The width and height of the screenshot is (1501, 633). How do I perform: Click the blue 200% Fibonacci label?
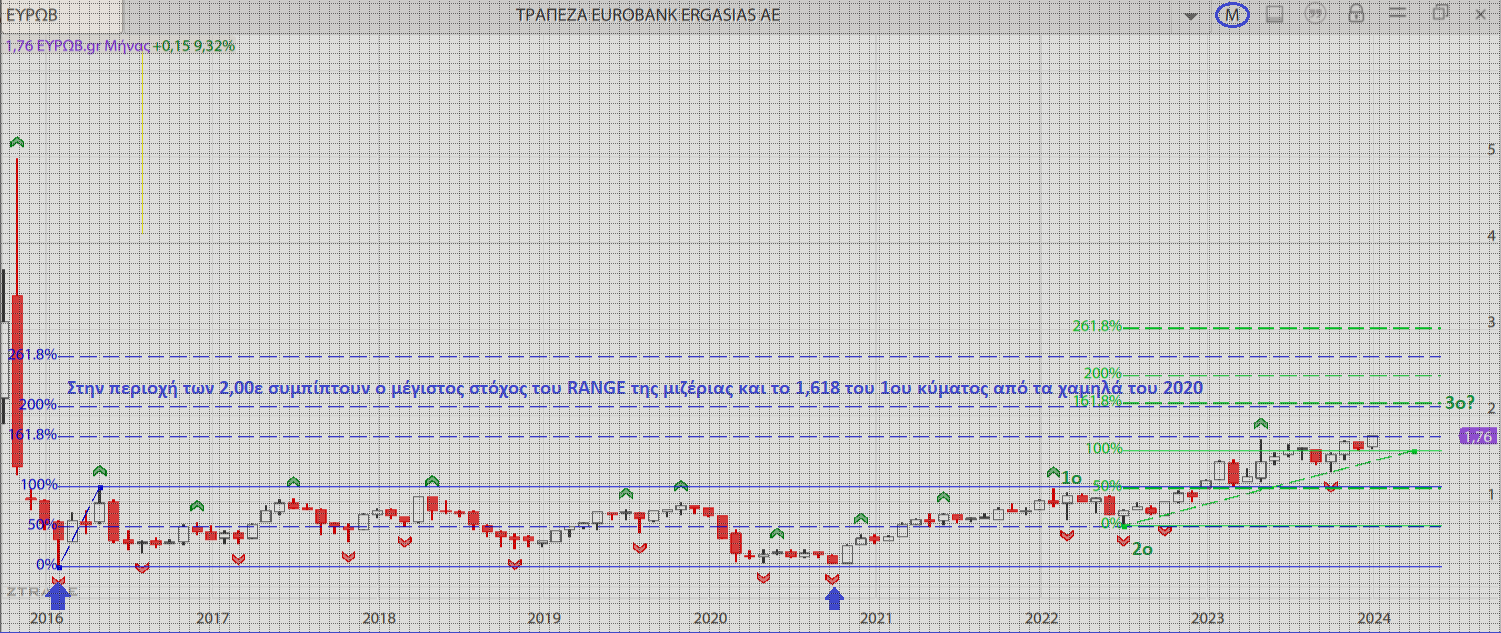36,405
